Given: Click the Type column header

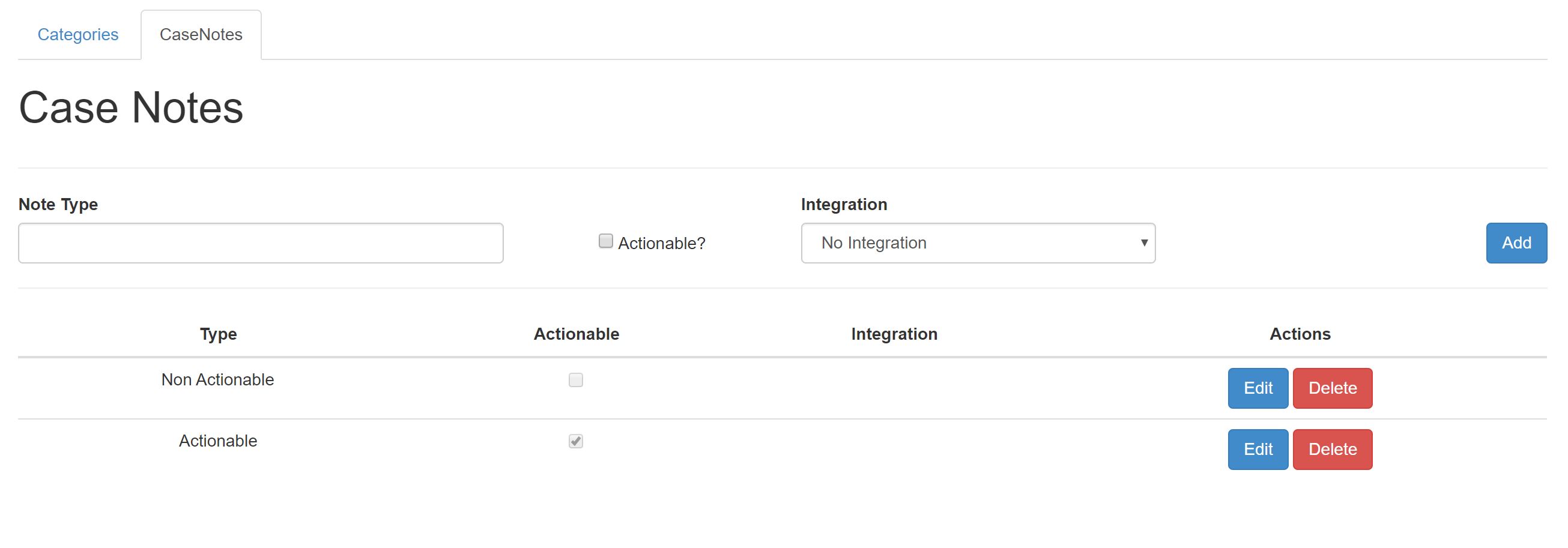Looking at the screenshot, I should [x=219, y=334].
